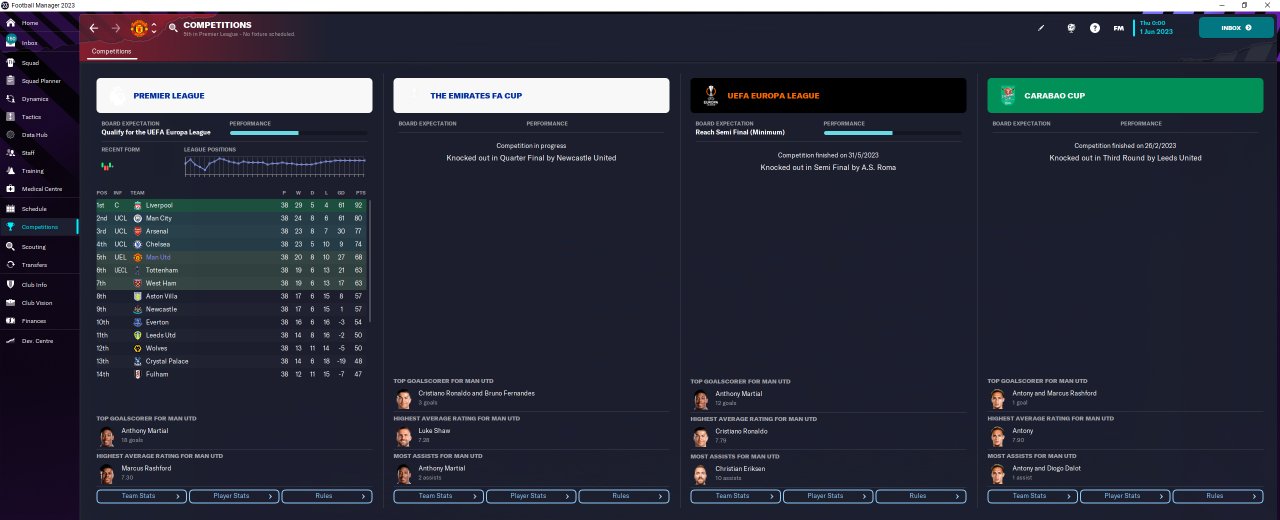Select Man City in the league table

232,218
